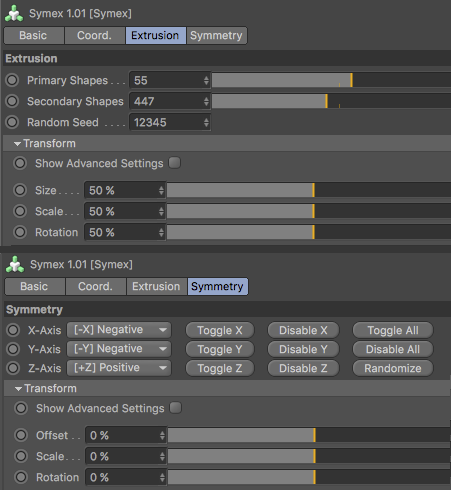Click the Toggle All button

coord(393,330)
